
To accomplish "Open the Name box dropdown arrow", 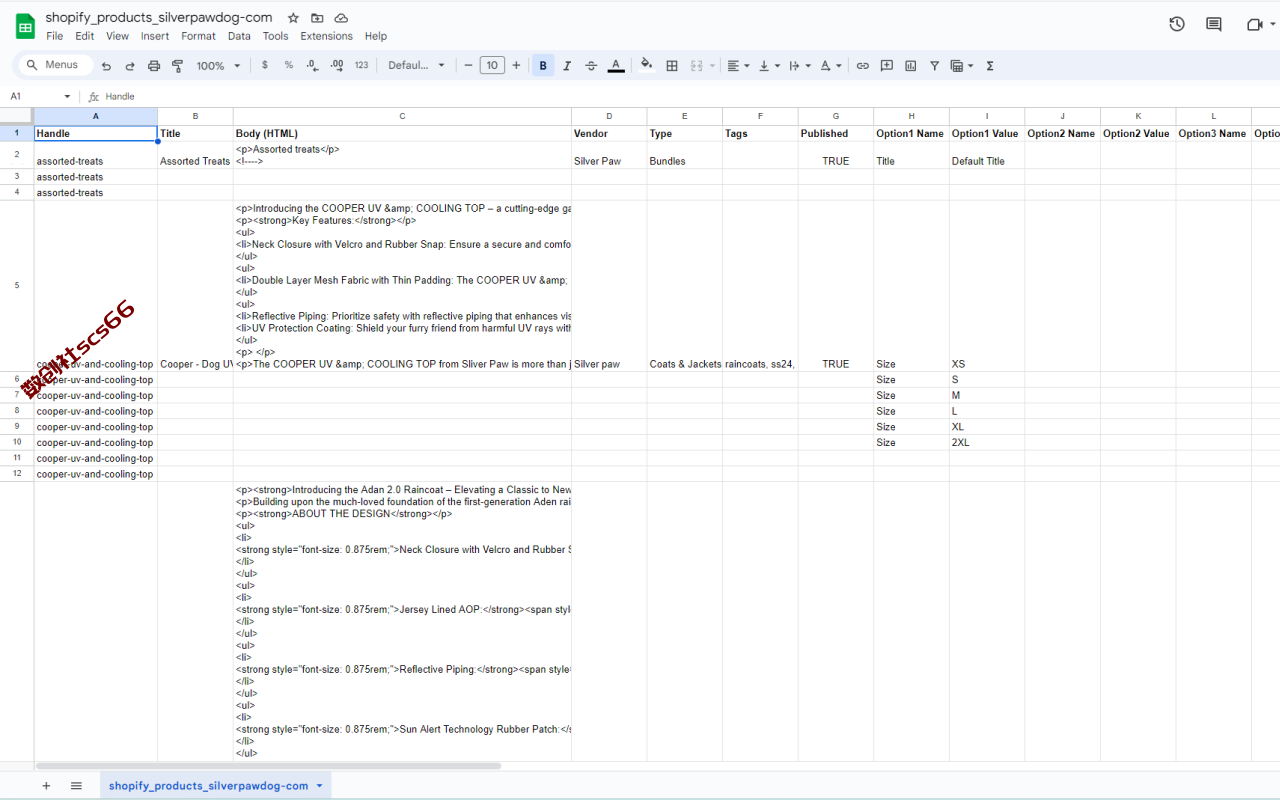I will 67,97.
